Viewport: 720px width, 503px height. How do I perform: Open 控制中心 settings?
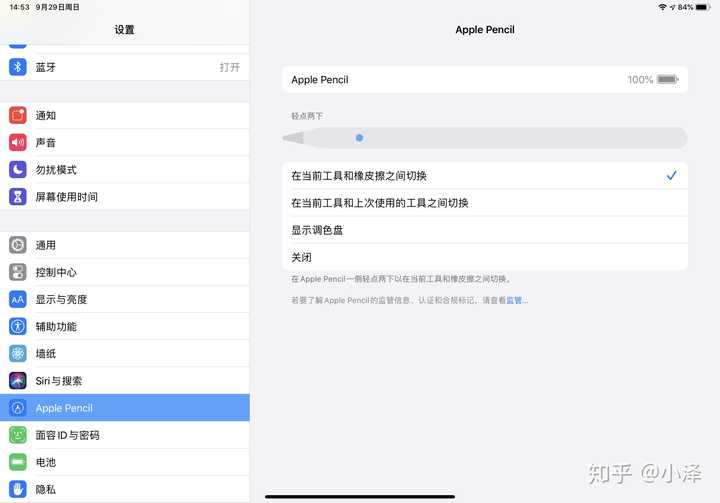pyautogui.click(x=124, y=272)
